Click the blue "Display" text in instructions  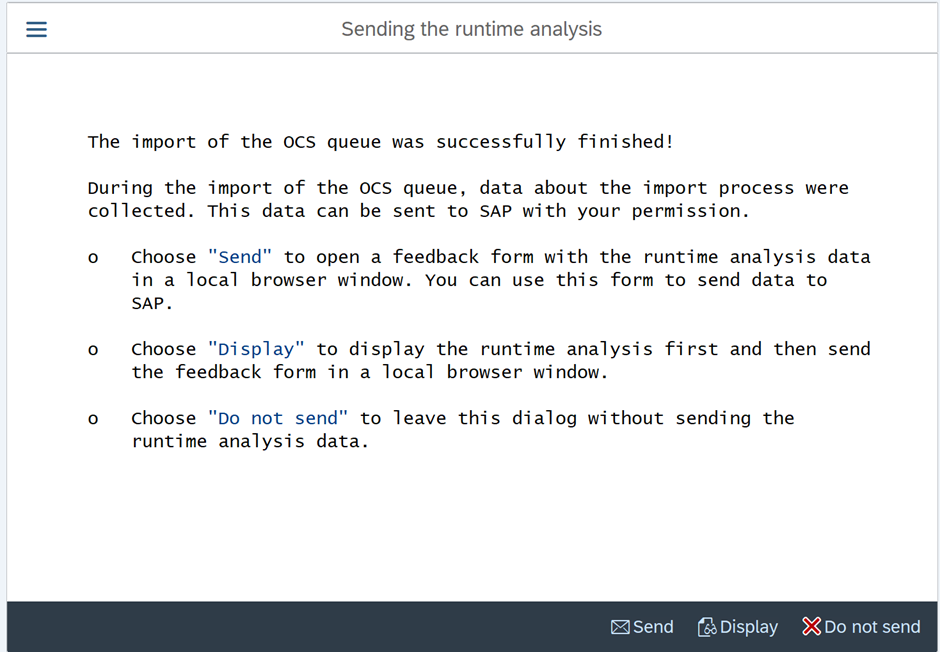(256, 349)
